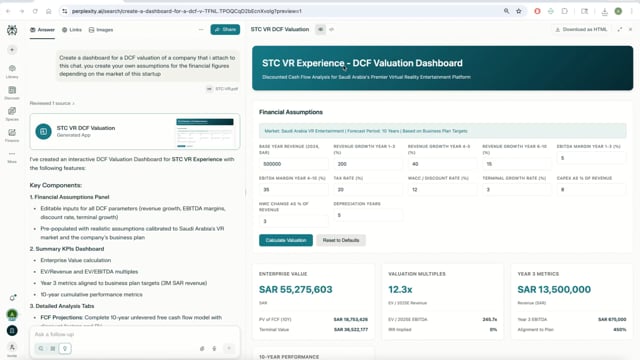Image resolution: width=640 pixels, height=360 pixels.
Task: Go forward in browser history
Action: point(22,11)
